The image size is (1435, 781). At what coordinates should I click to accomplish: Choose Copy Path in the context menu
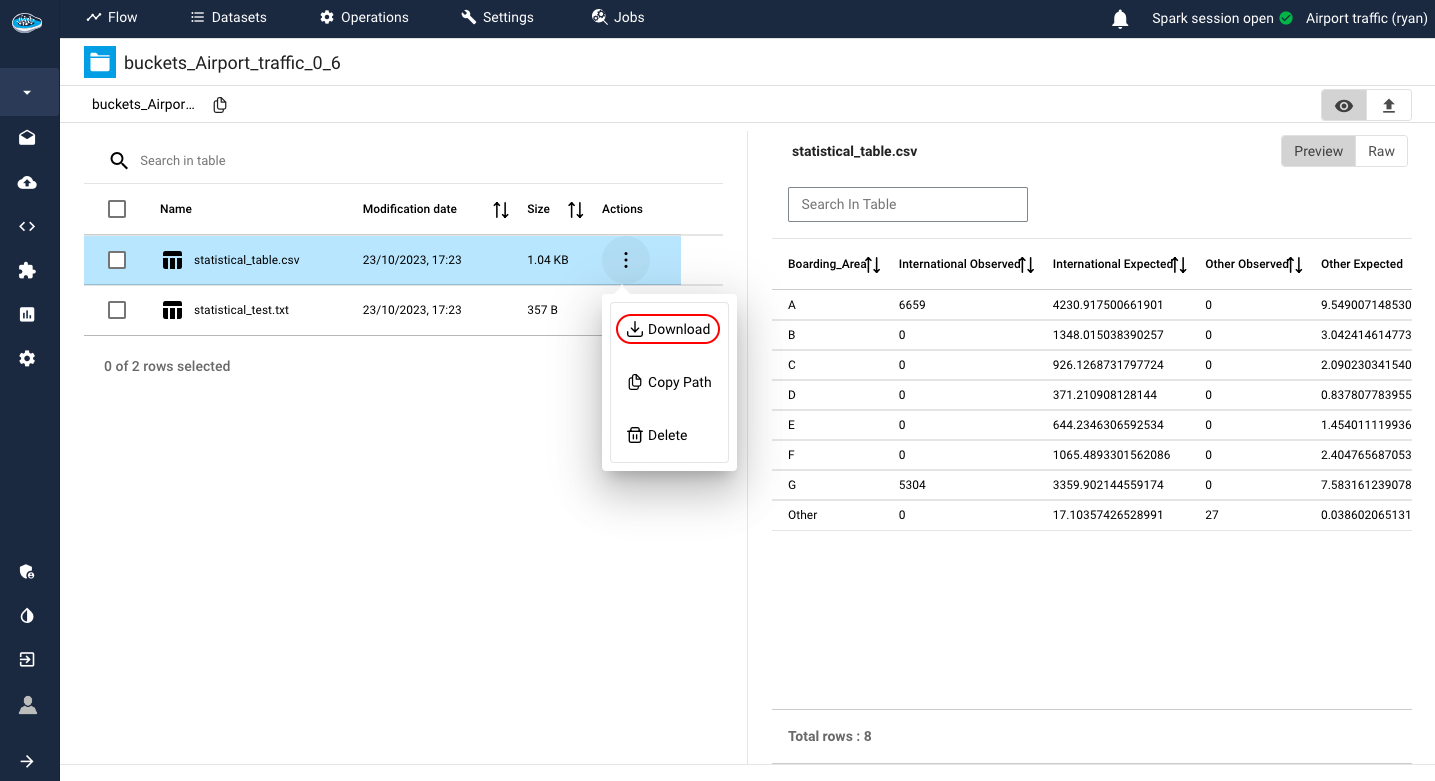pyautogui.click(x=668, y=382)
